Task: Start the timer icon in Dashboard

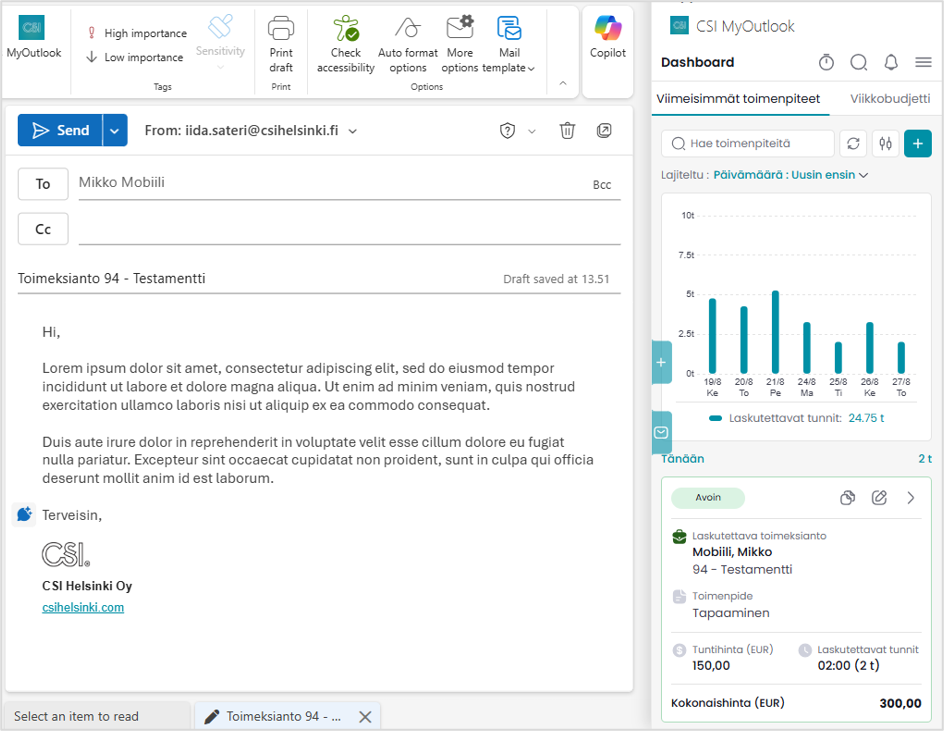Action: [826, 62]
